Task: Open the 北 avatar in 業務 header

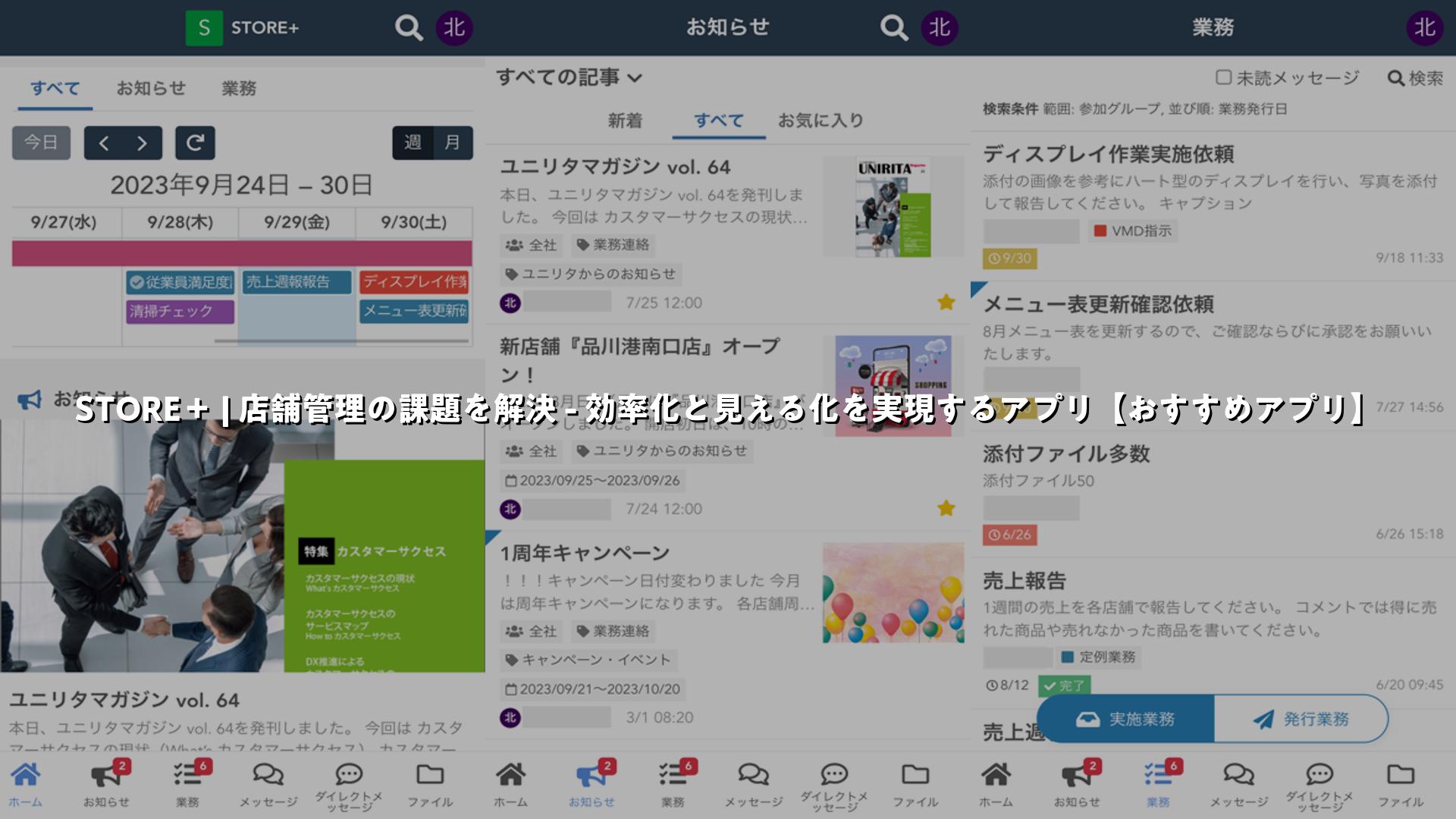Action: tap(1425, 28)
